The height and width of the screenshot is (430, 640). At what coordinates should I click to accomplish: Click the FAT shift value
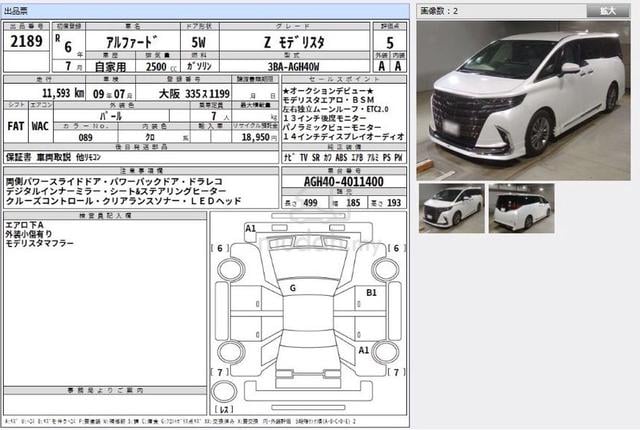point(16,126)
